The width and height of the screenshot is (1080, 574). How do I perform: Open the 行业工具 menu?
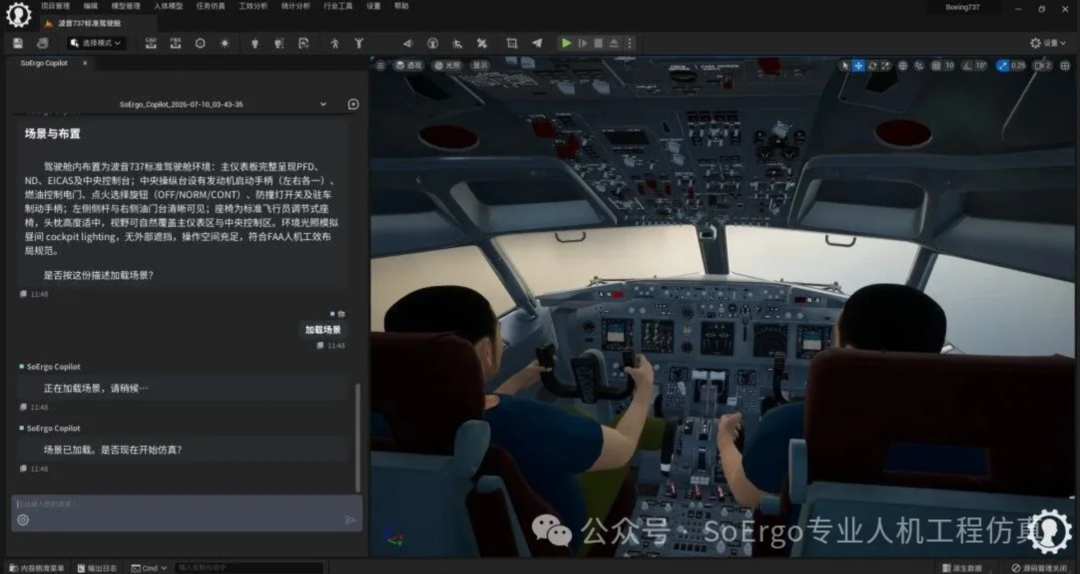338,6
